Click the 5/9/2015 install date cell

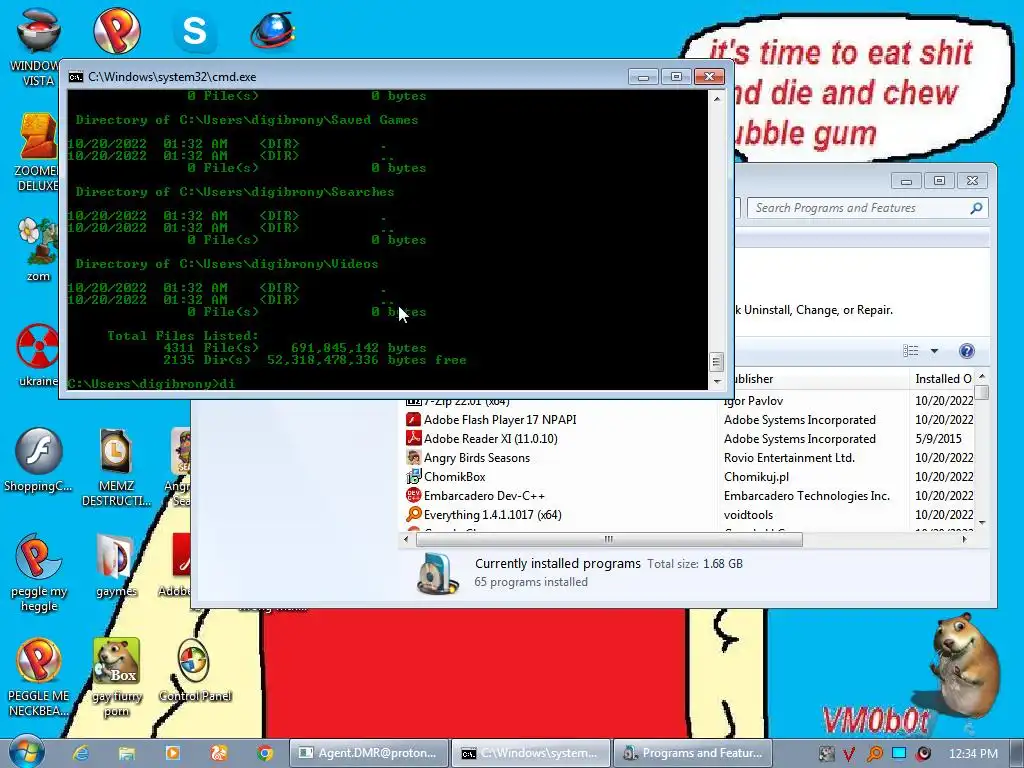coord(938,438)
